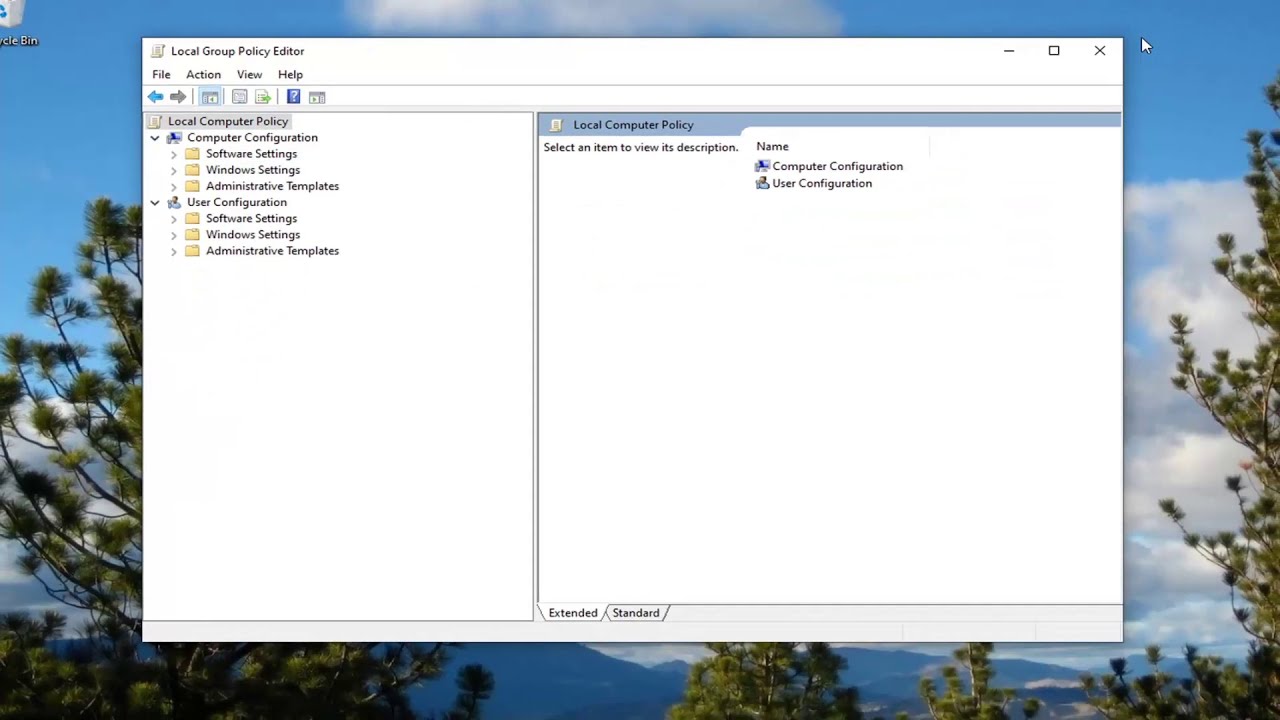
Task: Click the Forward arrow in the toolbar
Action: click(178, 97)
